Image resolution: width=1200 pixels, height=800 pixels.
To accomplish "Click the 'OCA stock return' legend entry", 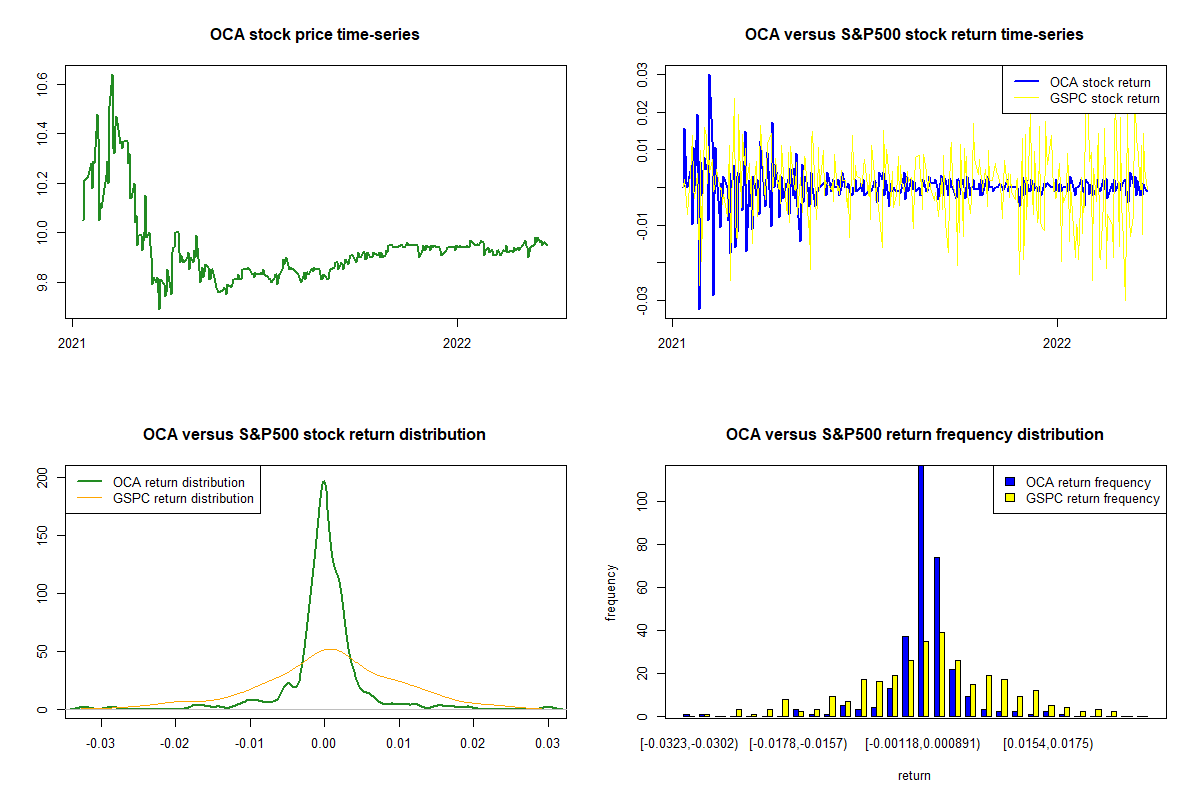I will pos(1099,83).
